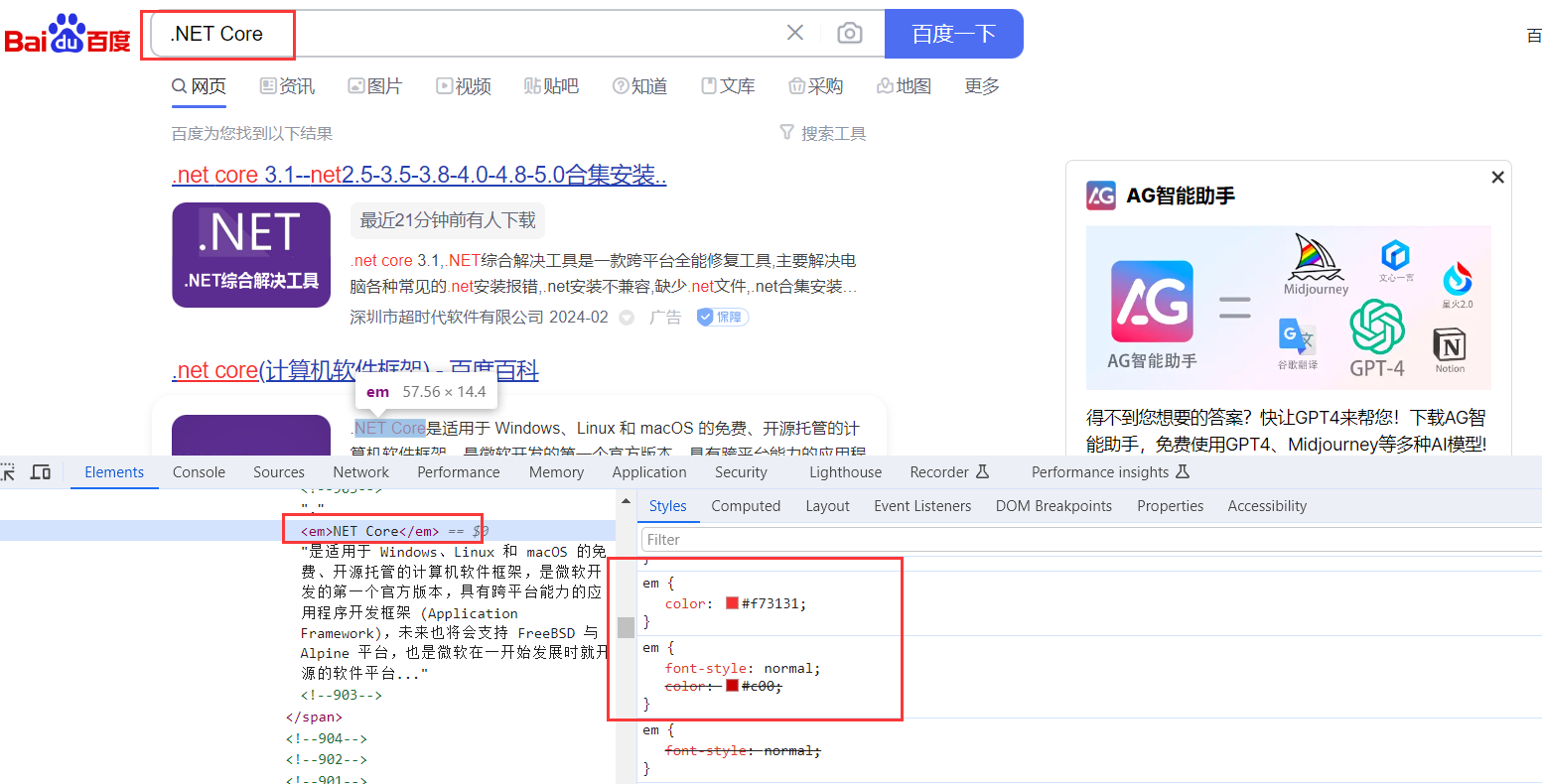The width and height of the screenshot is (1542, 784).
Task: Open the Application DevTools tab
Action: [x=649, y=472]
